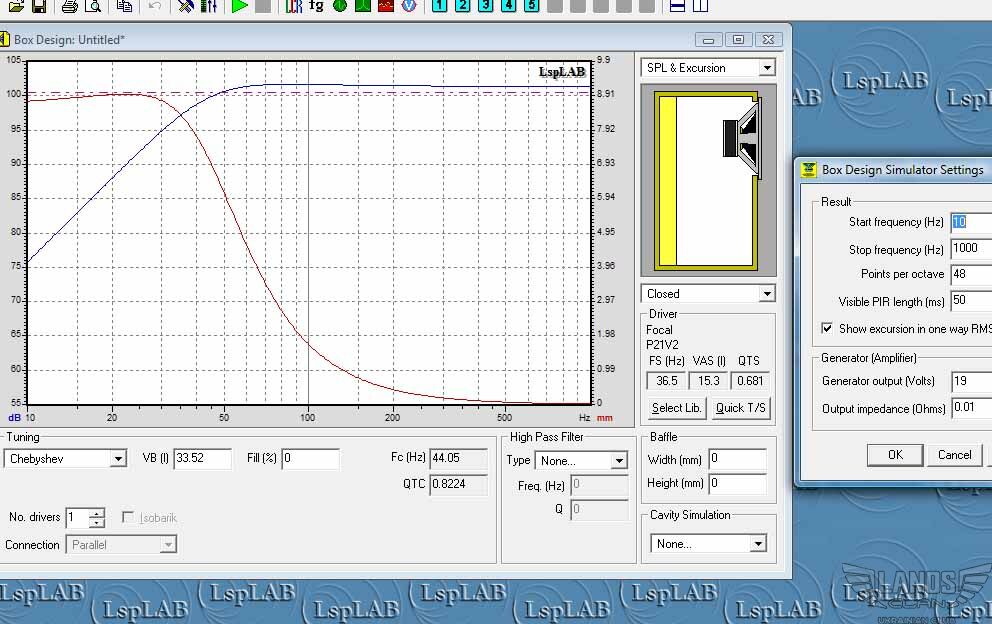Viewport: 992px width, 624px height.
Task: Click OK in simulator settings
Action: 895,455
